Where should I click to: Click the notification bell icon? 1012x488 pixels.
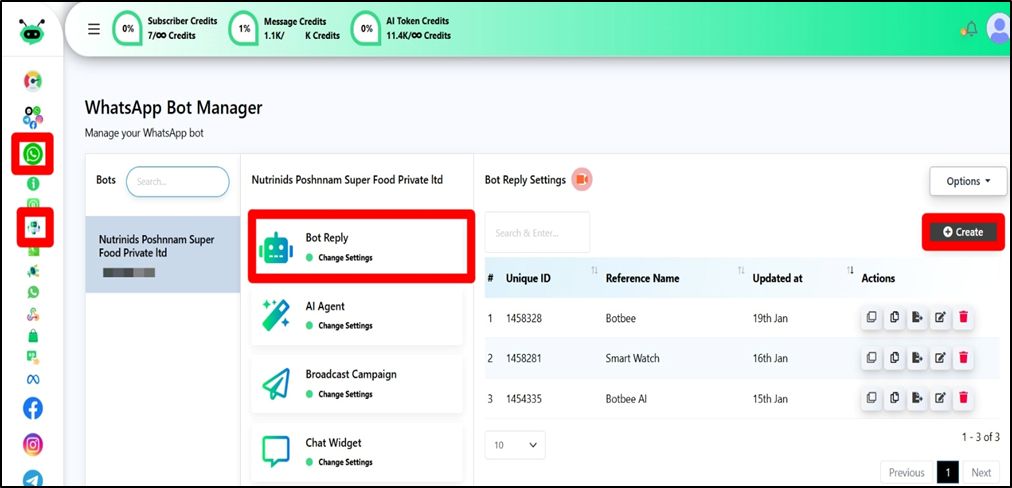pyautogui.click(x=969, y=29)
